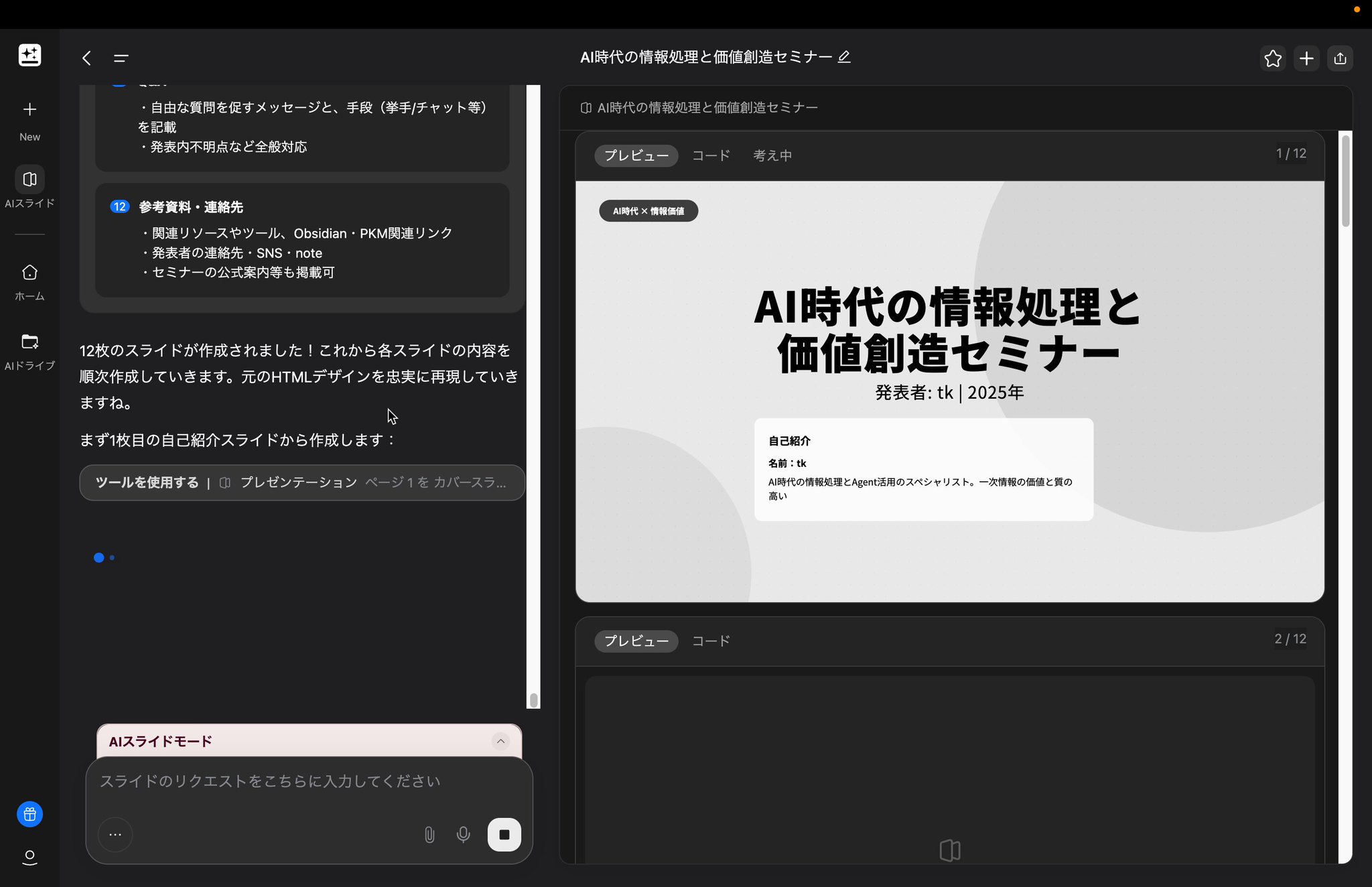Expand the ツールを使用する presentation tool row
Screen dimensions: 1372x887
[301, 482]
